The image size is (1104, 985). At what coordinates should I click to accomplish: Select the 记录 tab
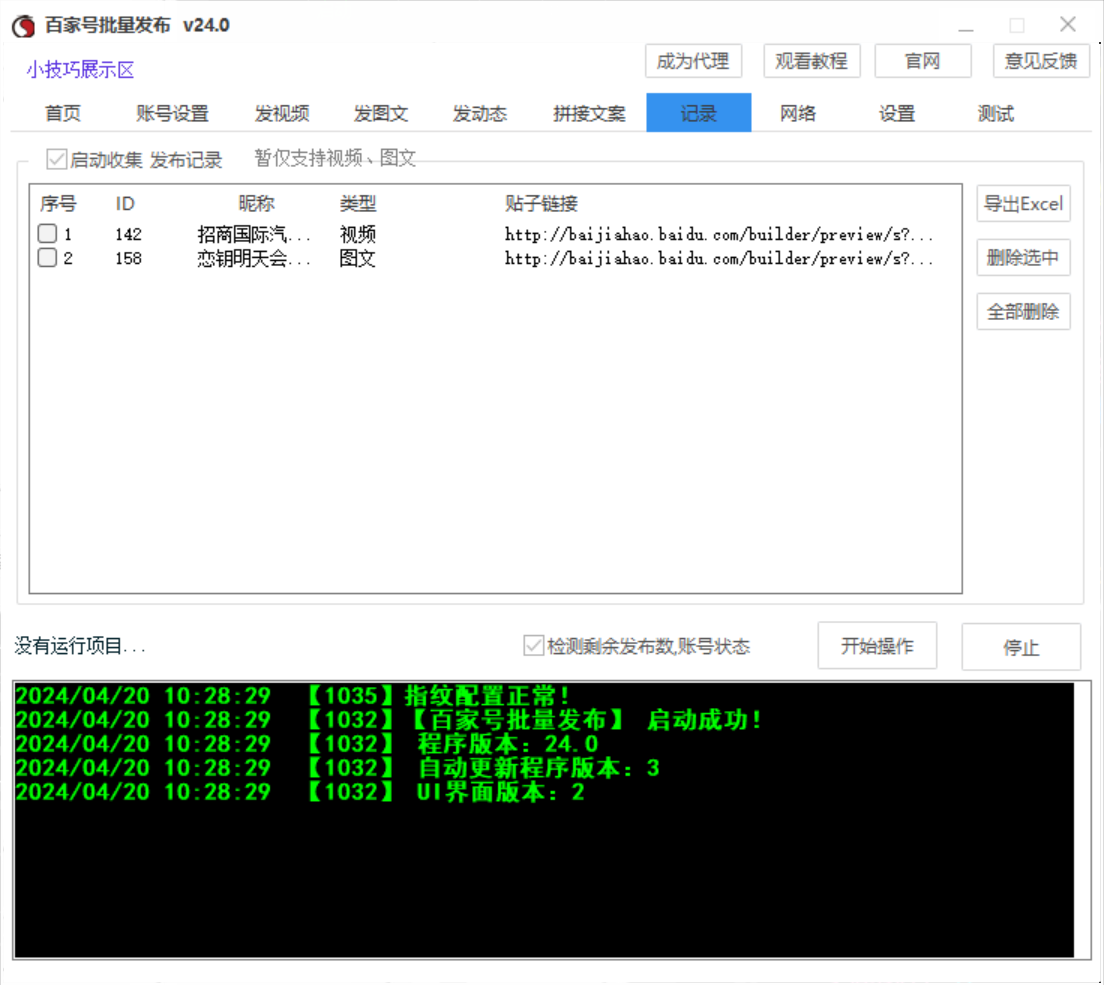click(698, 113)
